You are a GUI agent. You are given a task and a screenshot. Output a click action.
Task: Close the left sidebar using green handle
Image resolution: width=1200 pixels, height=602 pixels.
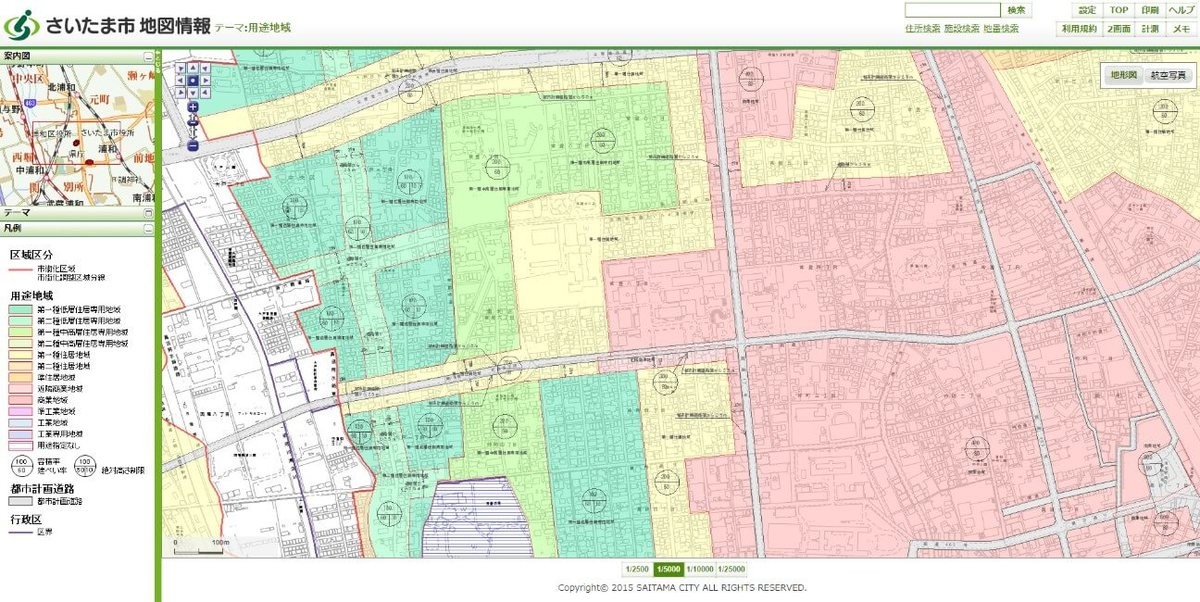[x=157, y=325]
